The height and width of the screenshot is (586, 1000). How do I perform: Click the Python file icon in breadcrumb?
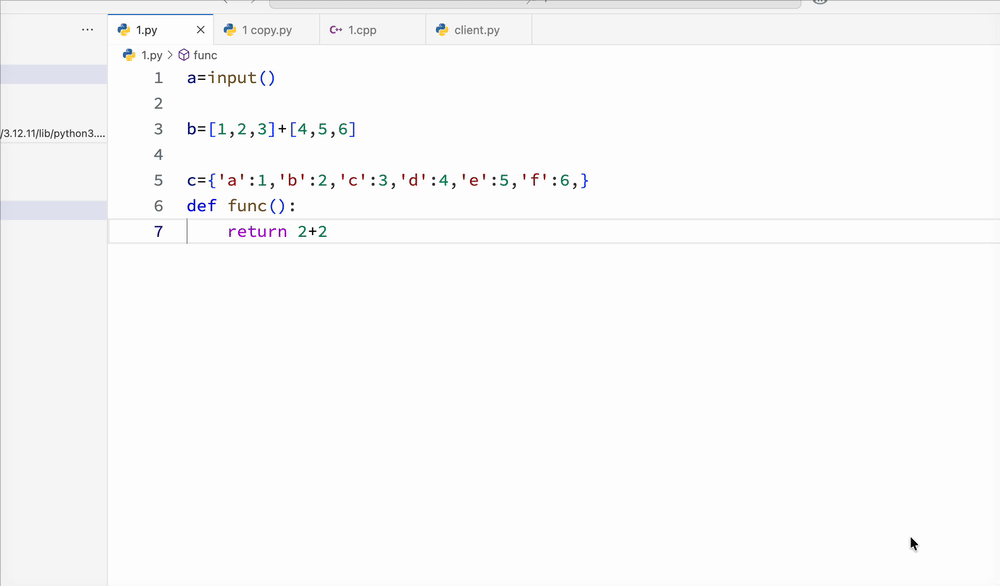tap(129, 56)
